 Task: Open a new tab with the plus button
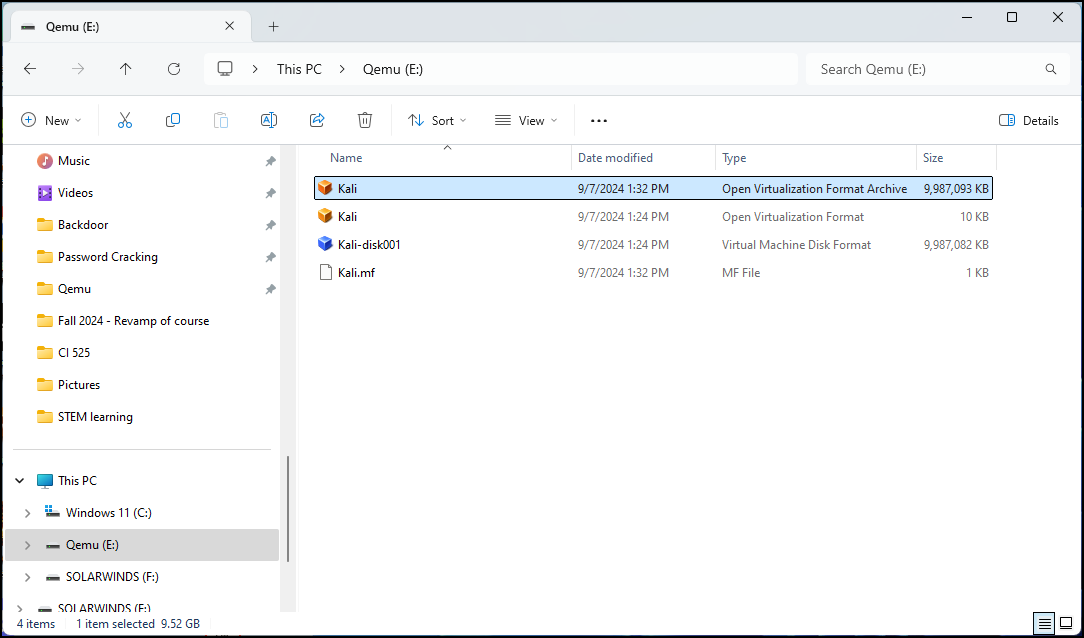274,26
